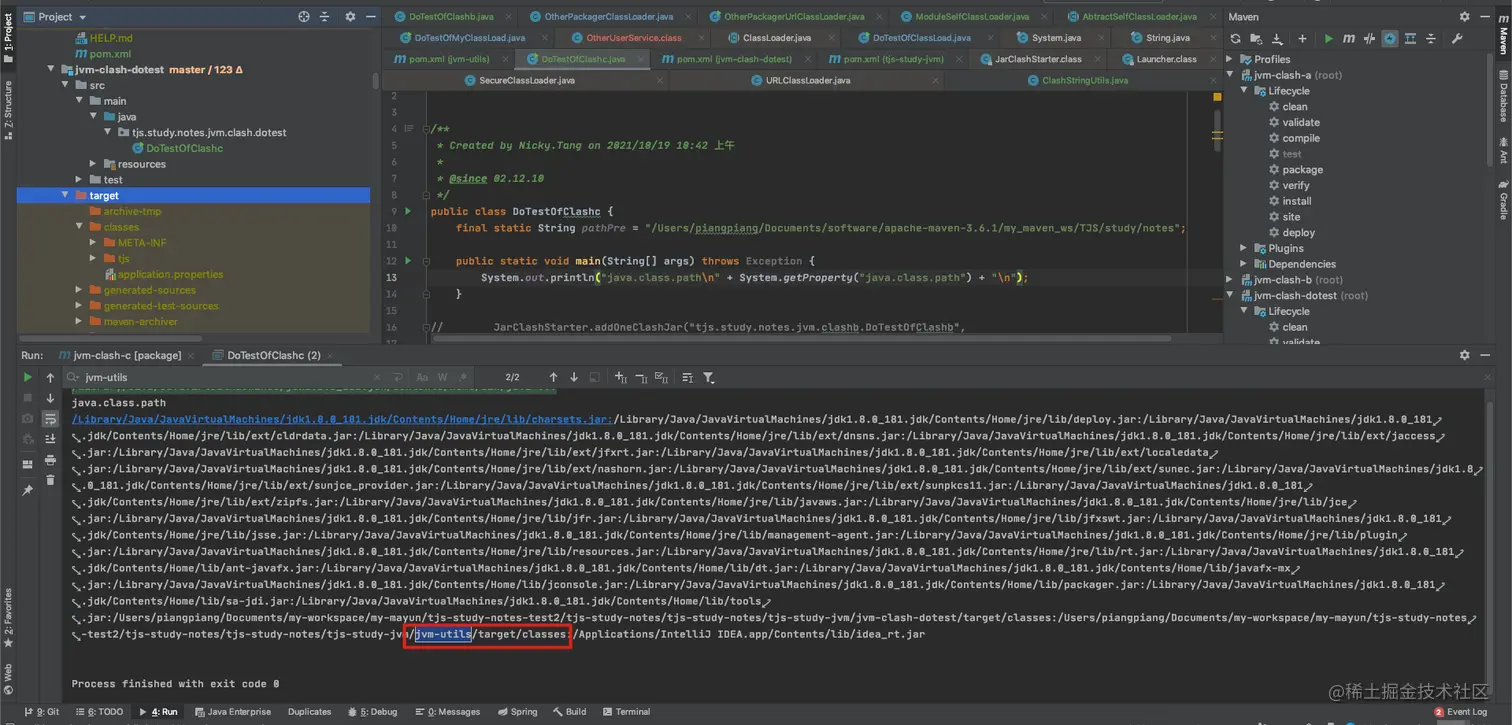Select the install goal under jvm-clash-a
Image resolution: width=1512 pixels, height=725 pixels.
point(1290,201)
